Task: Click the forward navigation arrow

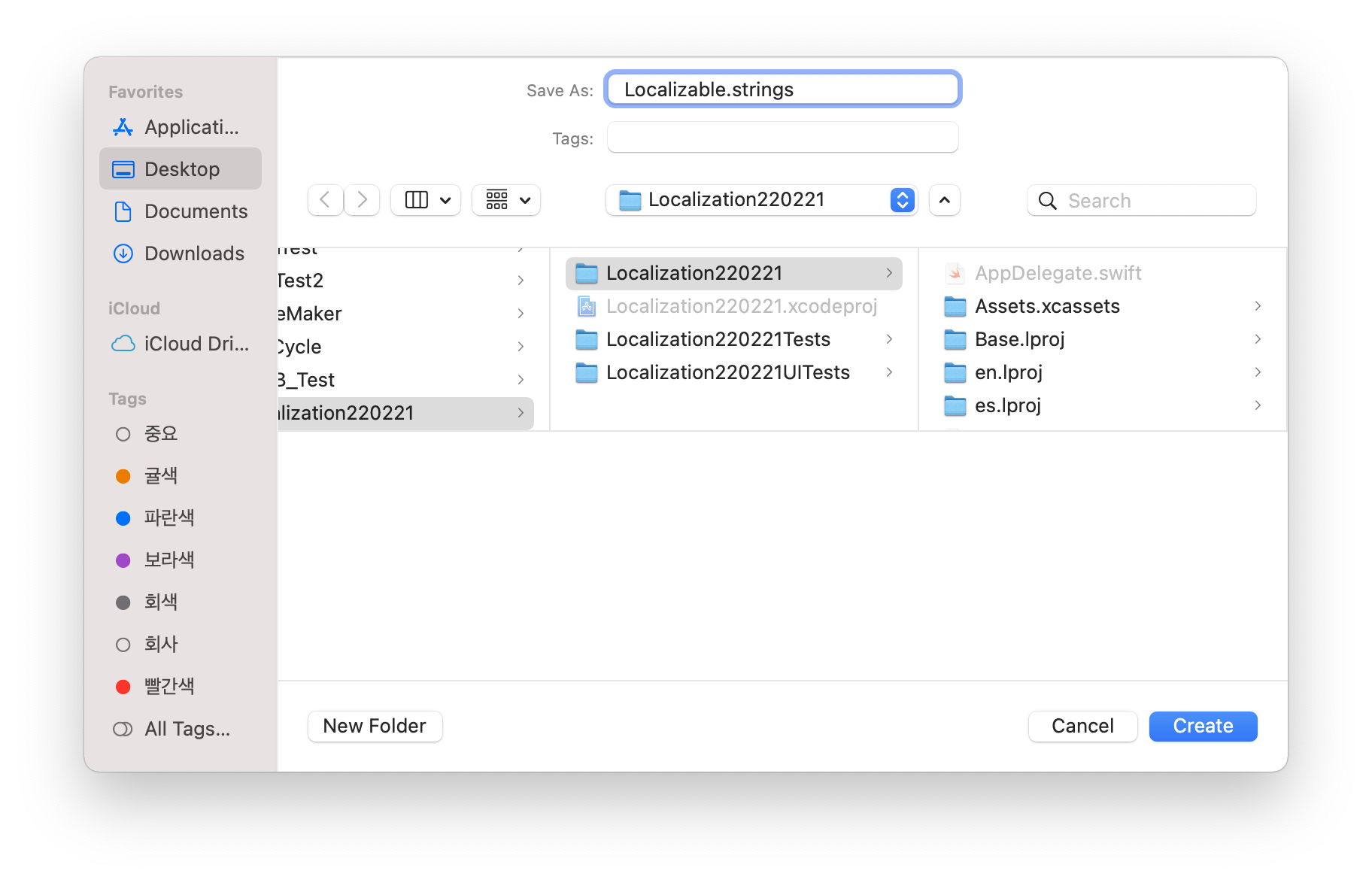Action: (x=363, y=200)
